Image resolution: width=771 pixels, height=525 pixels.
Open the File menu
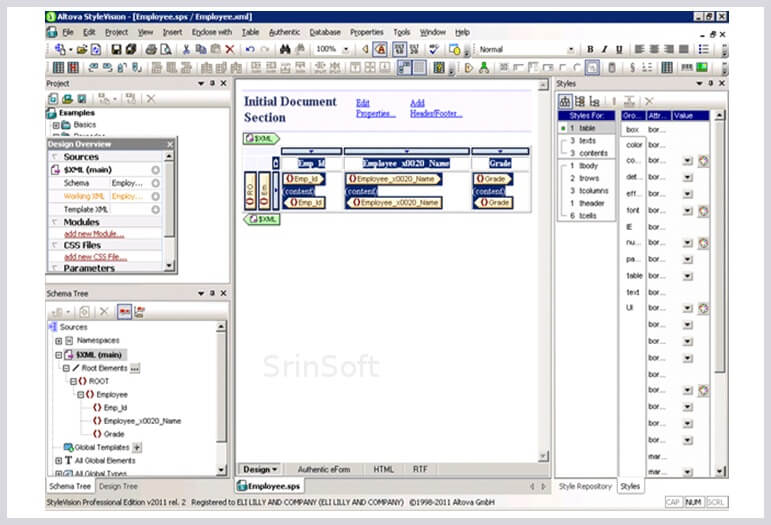coord(68,32)
